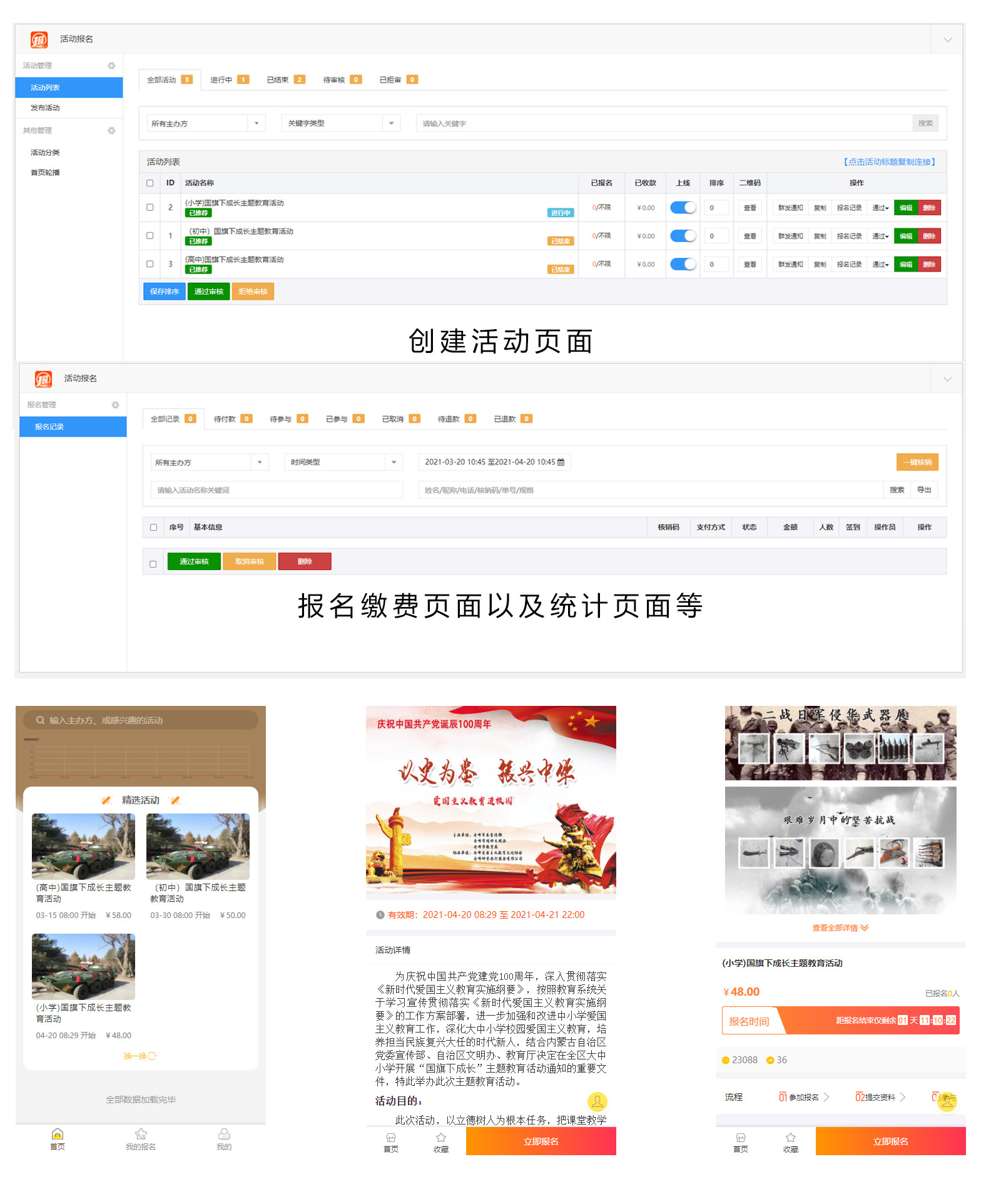The height and width of the screenshot is (1204, 1001).
Task: Open the calendar icon in date range field
Action: click(x=561, y=462)
